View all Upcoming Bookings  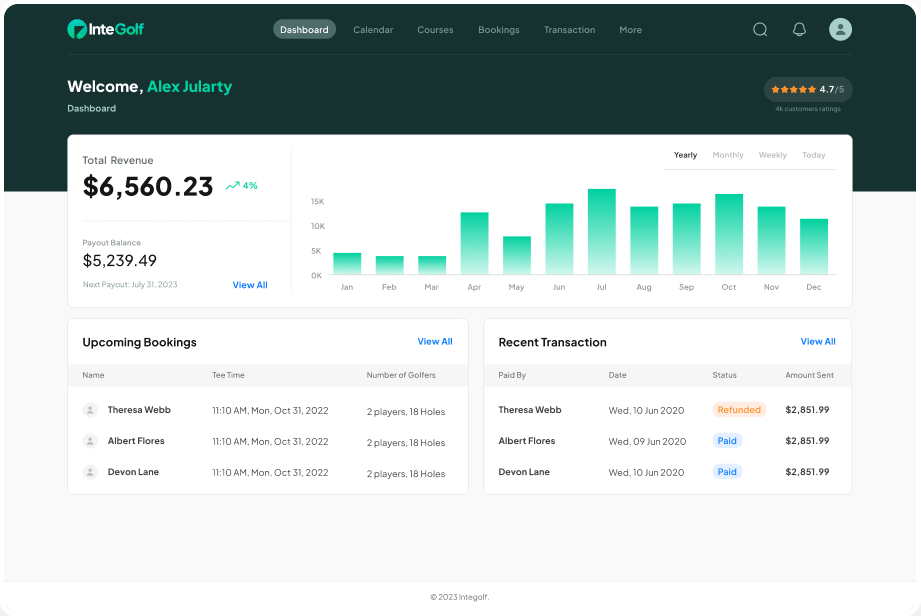point(435,342)
